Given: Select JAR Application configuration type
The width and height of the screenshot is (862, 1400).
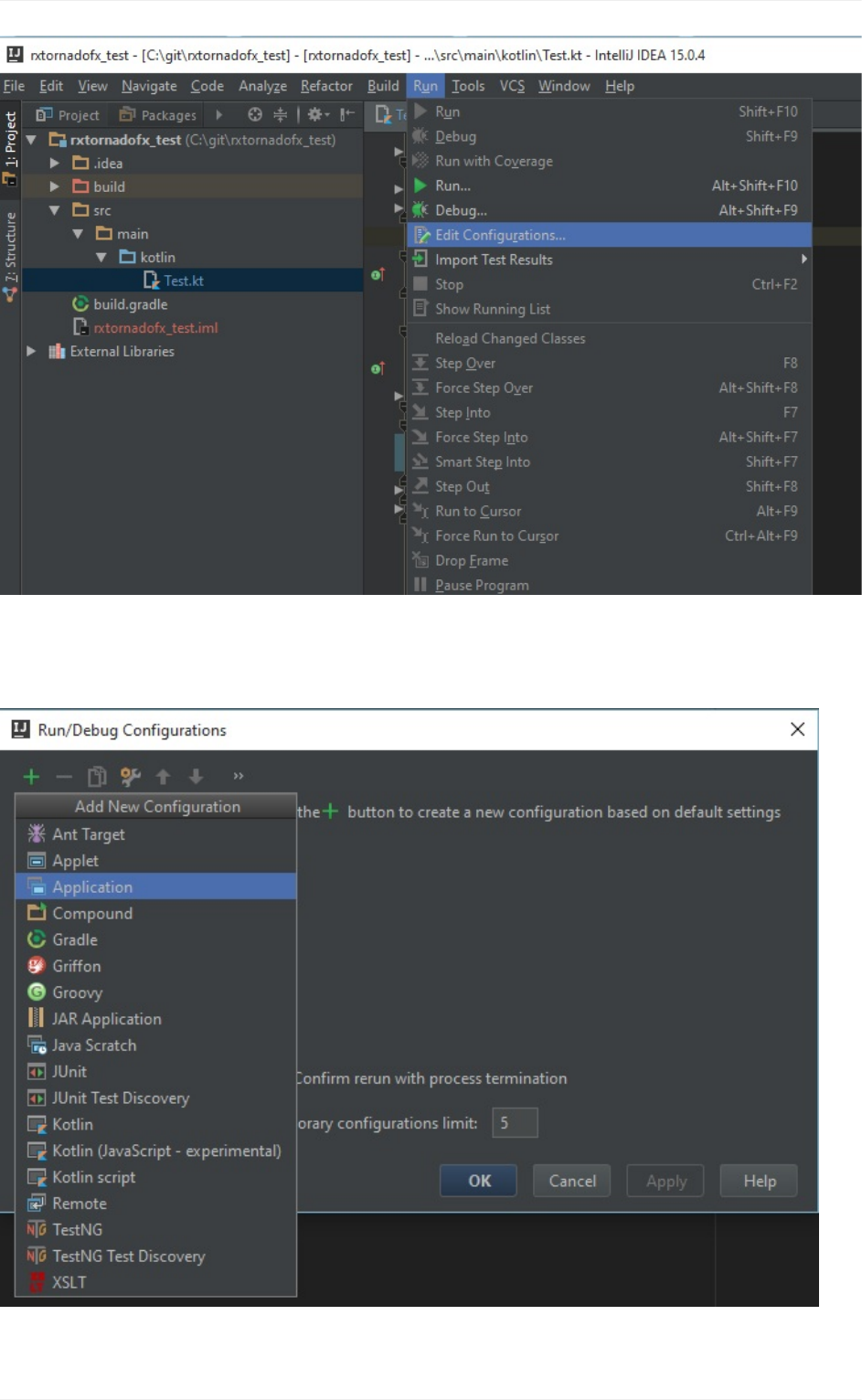Looking at the screenshot, I should 156,1019.
